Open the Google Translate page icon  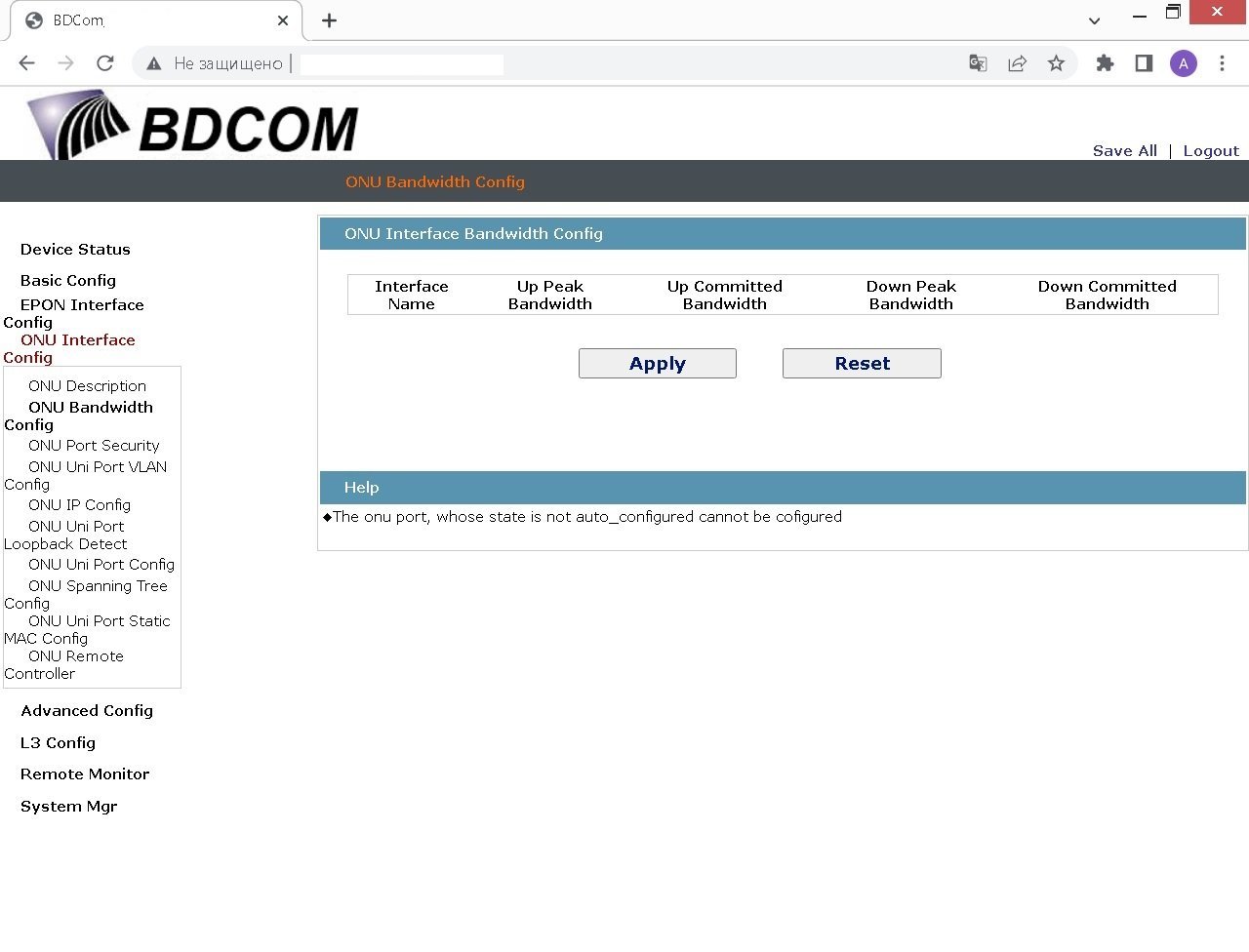pos(978,63)
